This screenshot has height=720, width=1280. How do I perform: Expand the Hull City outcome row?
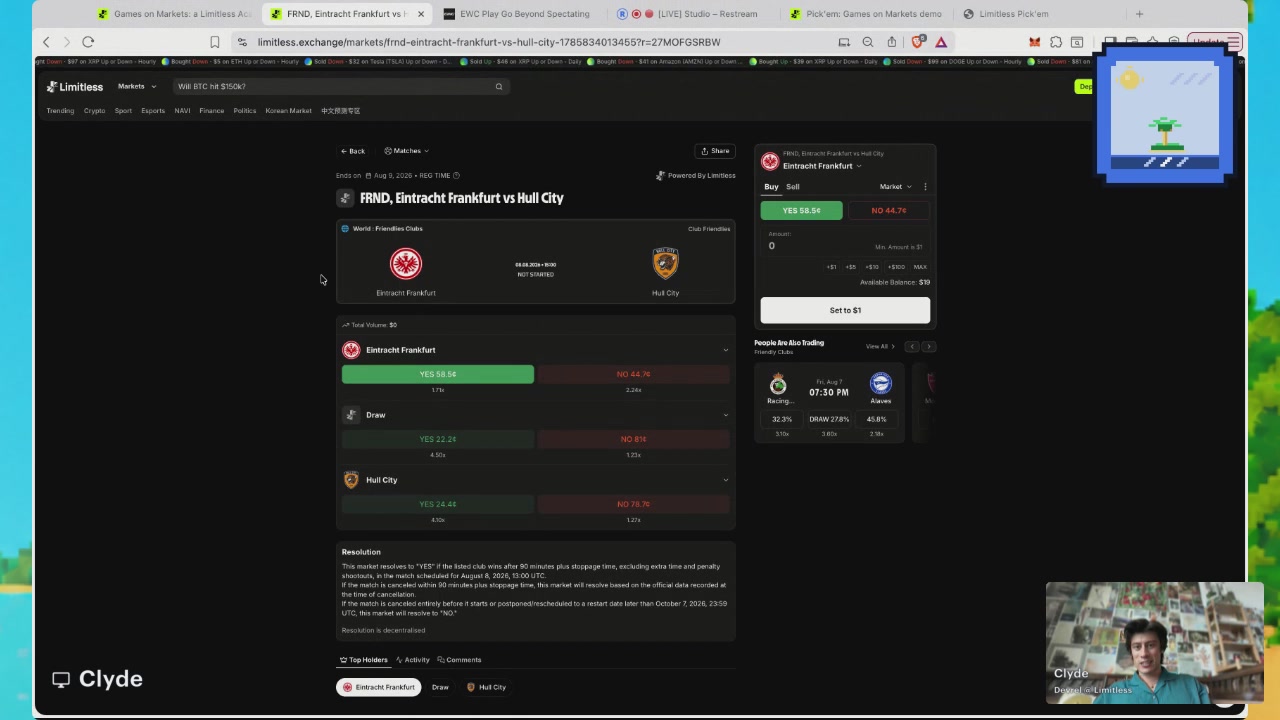(726, 480)
